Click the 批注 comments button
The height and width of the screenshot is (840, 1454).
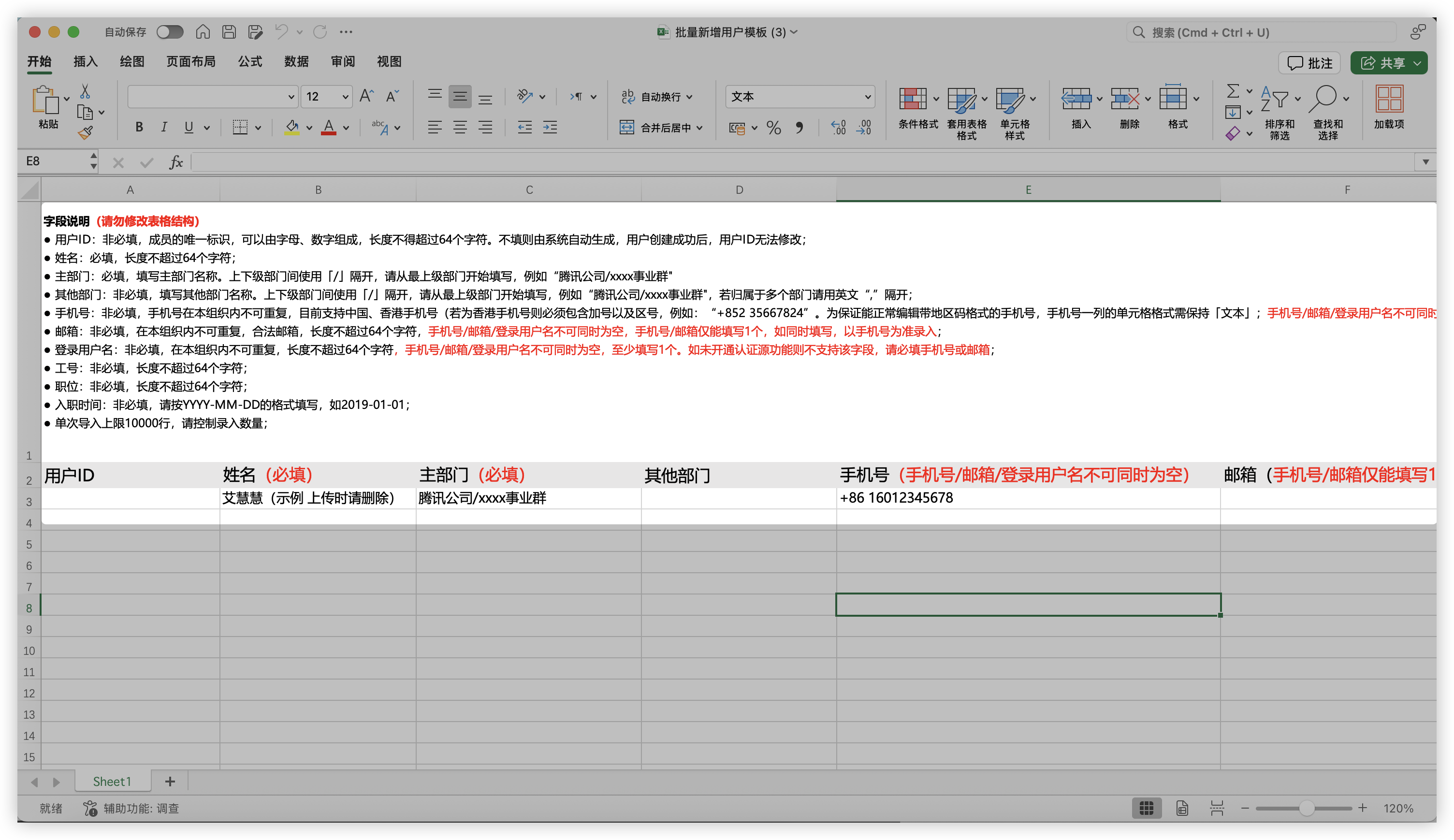pos(1309,63)
